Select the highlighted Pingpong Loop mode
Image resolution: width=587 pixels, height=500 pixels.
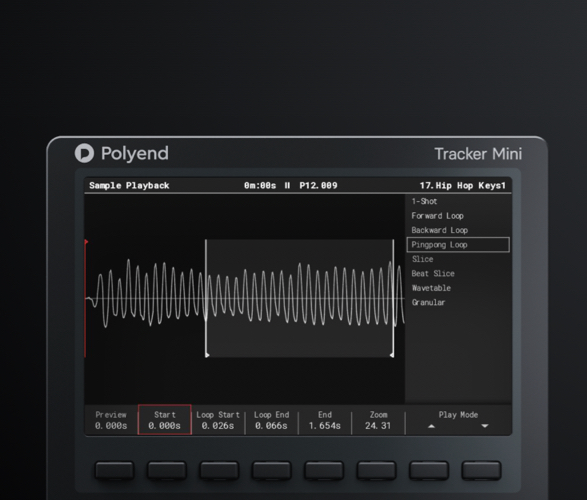pyautogui.click(x=458, y=245)
